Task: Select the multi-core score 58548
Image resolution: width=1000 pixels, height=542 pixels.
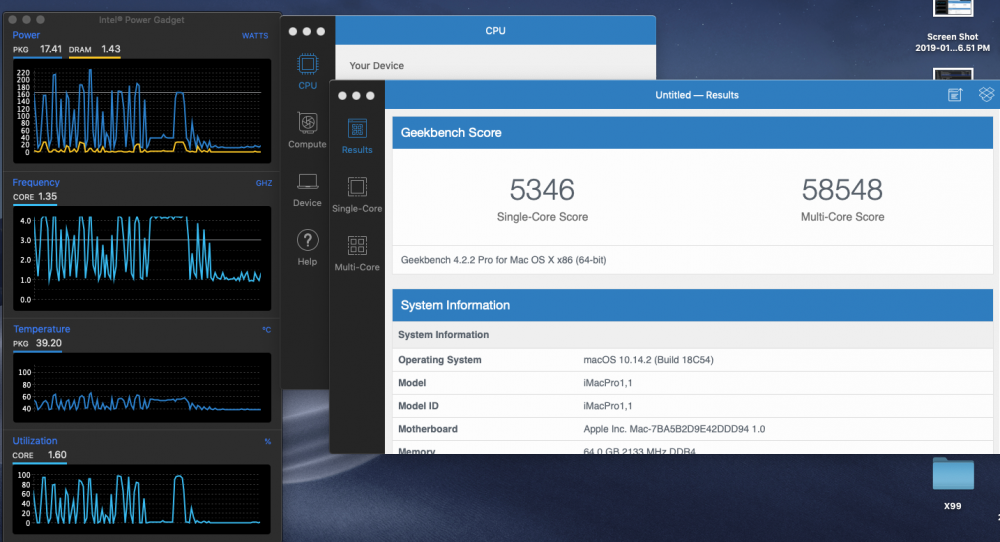Action: (842, 189)
